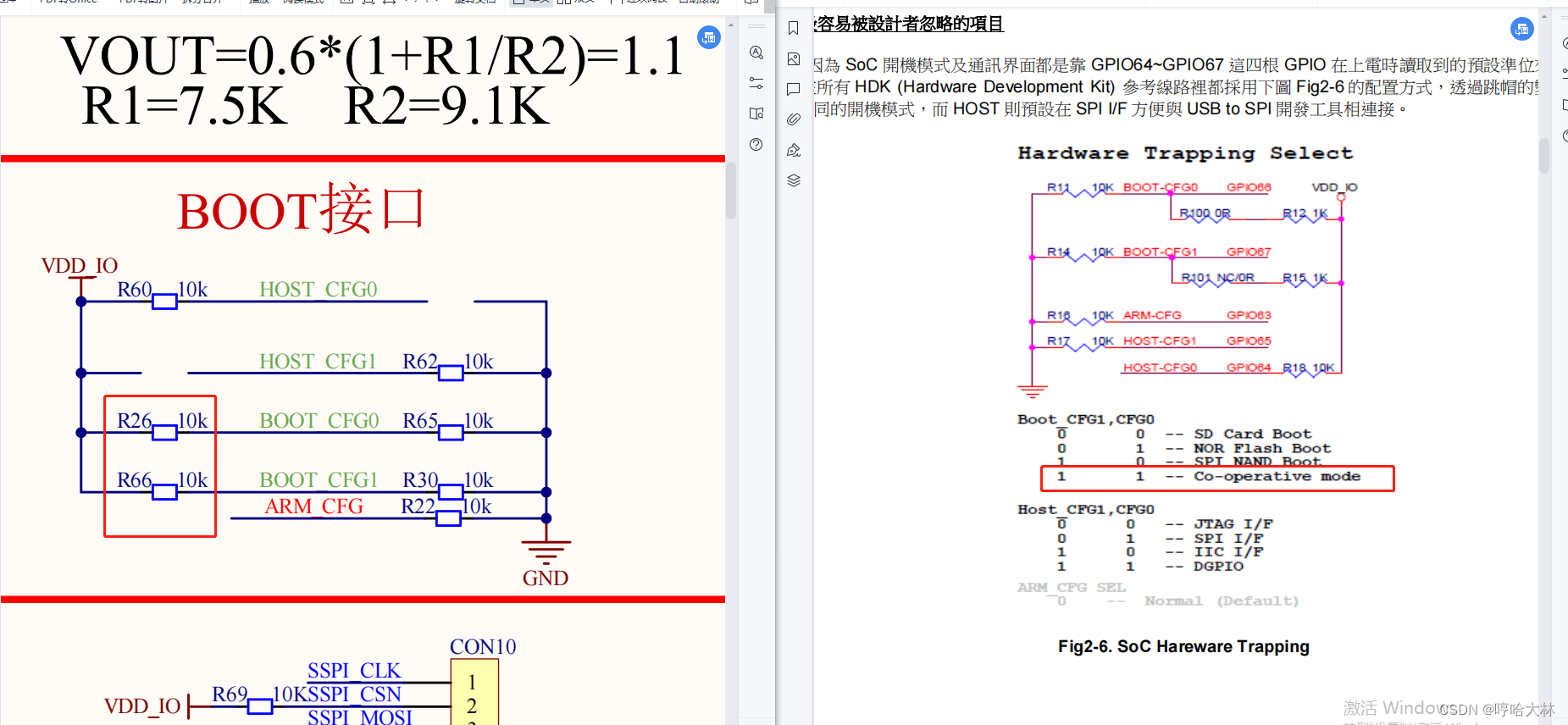This screenshot has width=1568, height=725.
Task: Click blue floating button in right document
Action: (x=1522, y=30)
